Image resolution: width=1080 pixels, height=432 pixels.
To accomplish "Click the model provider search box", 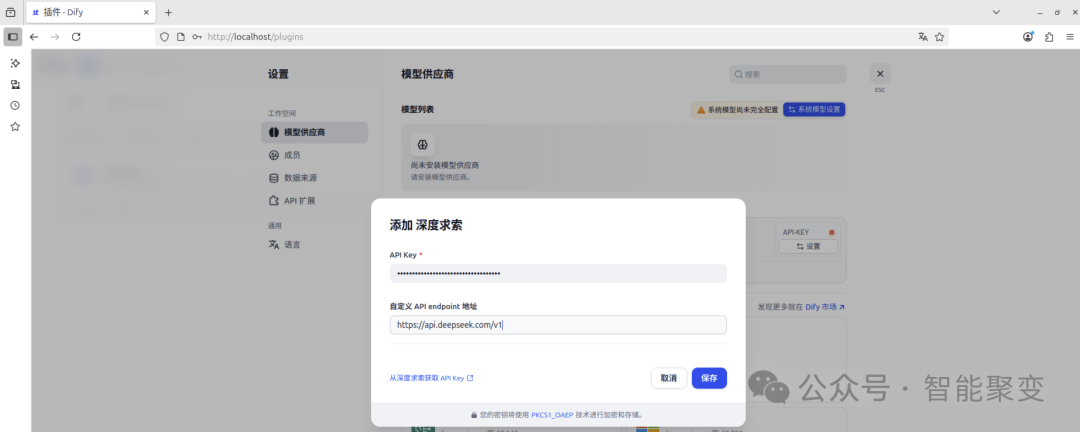I will (x=787, y=74).
